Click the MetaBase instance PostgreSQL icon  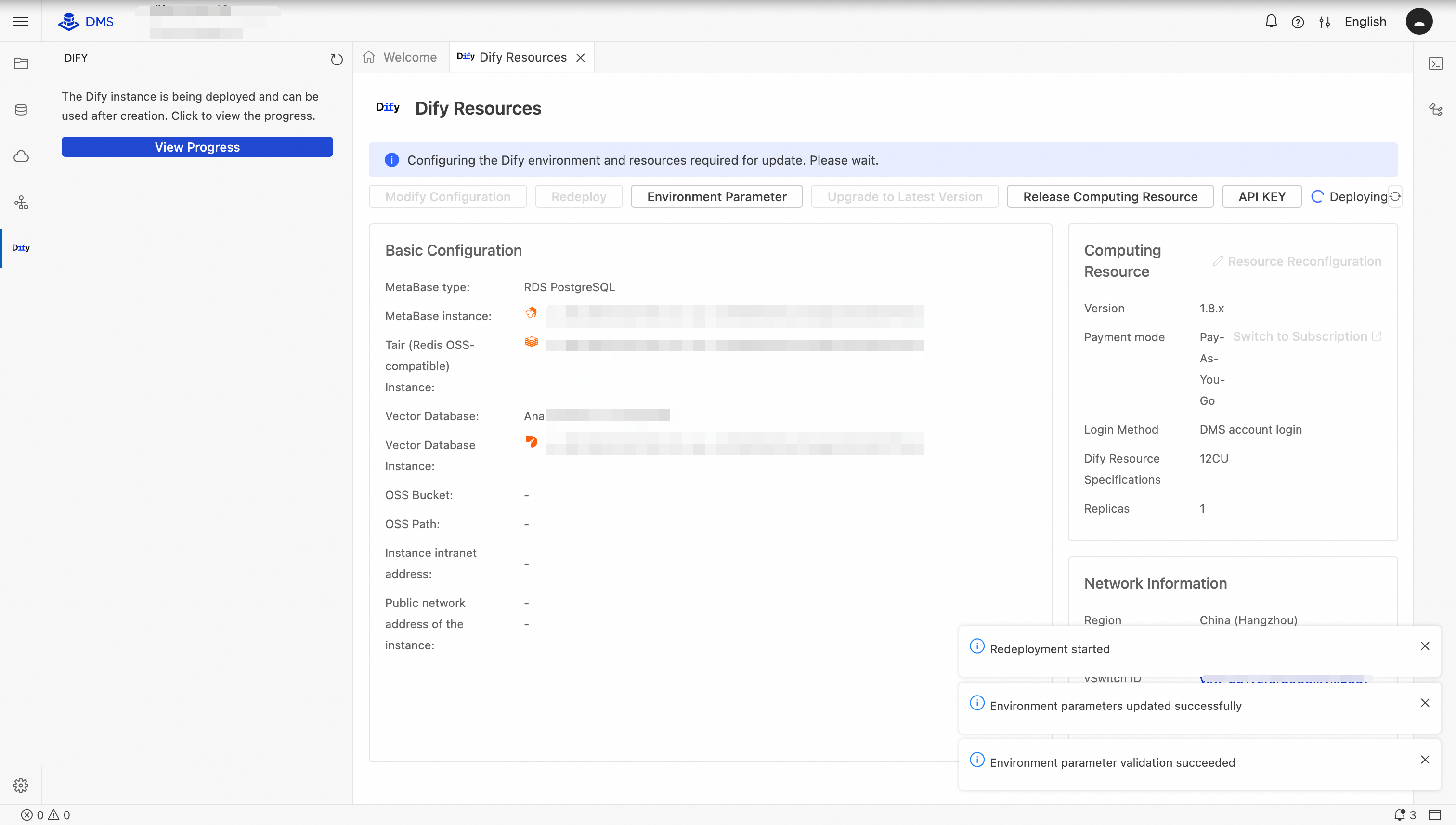[531, 313]
